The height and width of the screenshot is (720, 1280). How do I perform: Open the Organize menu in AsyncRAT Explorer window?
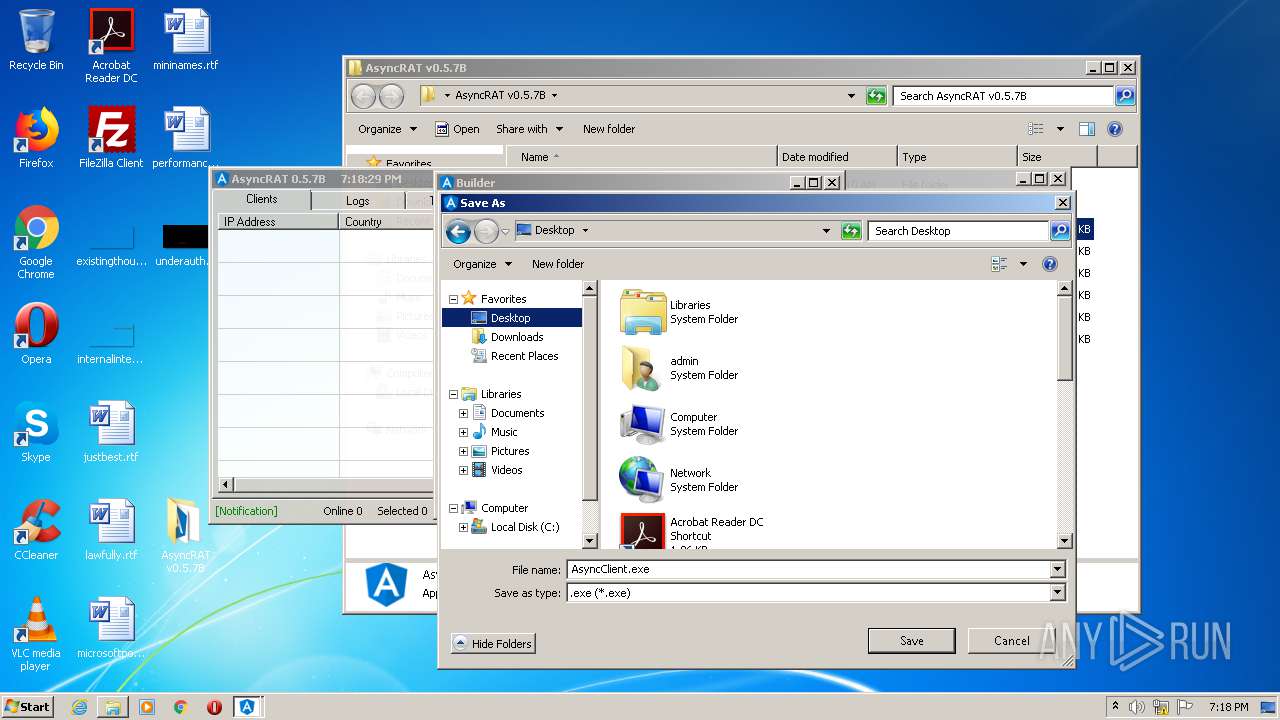[x=387, y=129]
